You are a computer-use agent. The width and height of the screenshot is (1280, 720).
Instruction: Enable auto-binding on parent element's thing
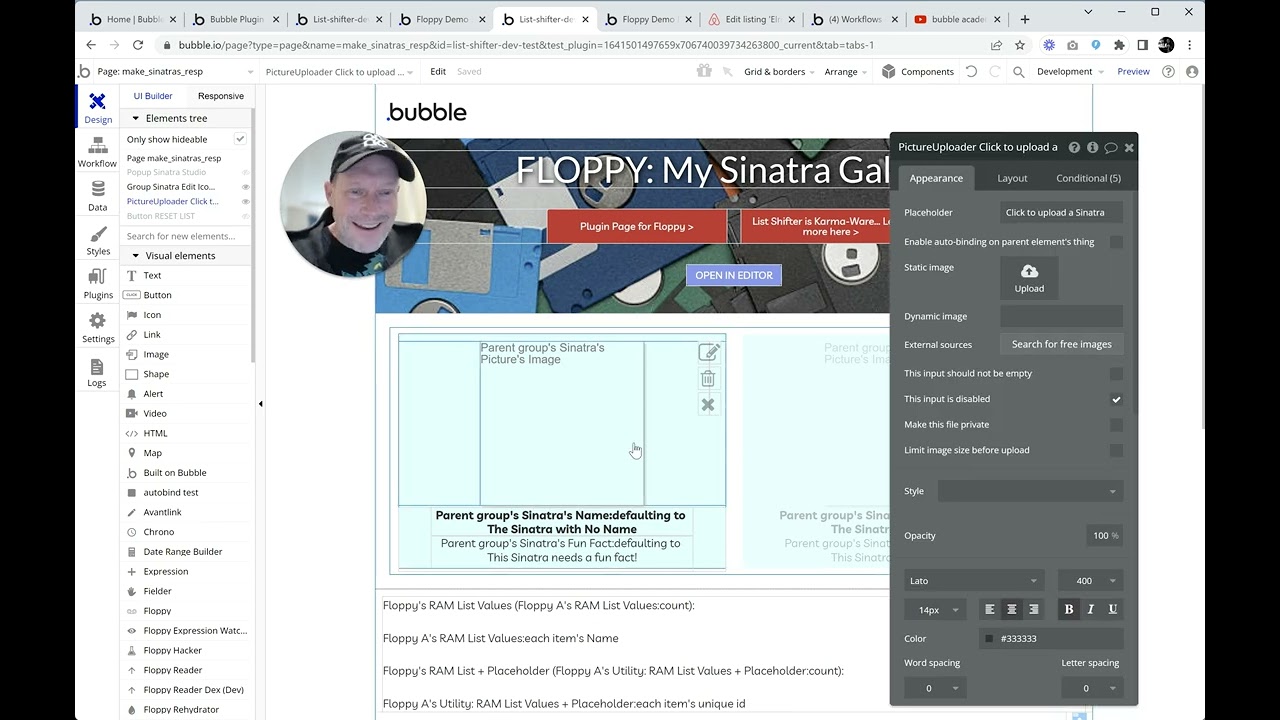pos(1116,242)
